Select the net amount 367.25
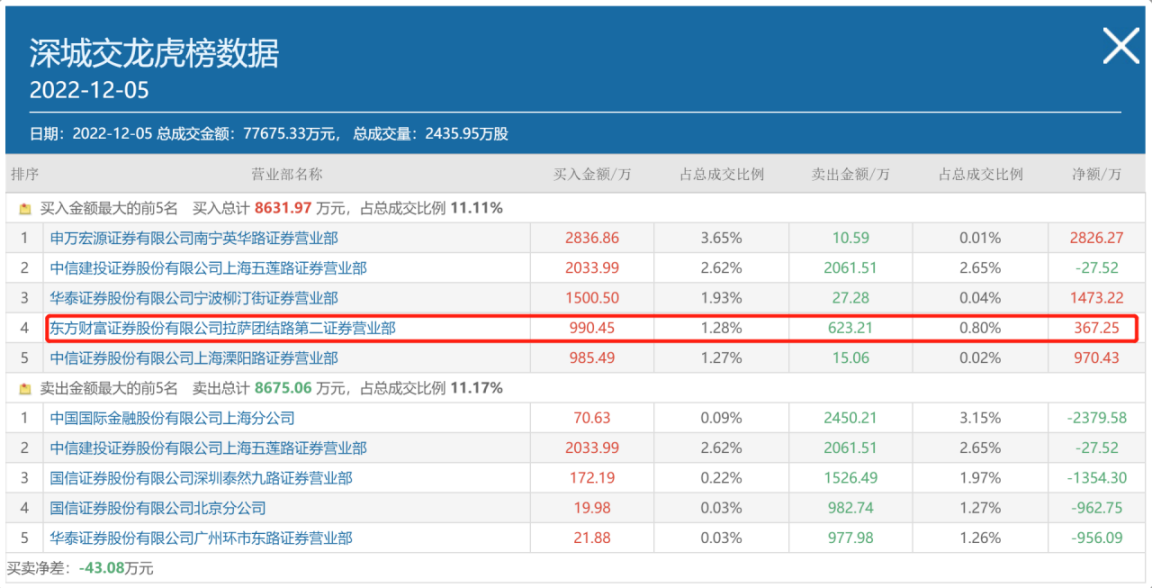 point(1096,329)
